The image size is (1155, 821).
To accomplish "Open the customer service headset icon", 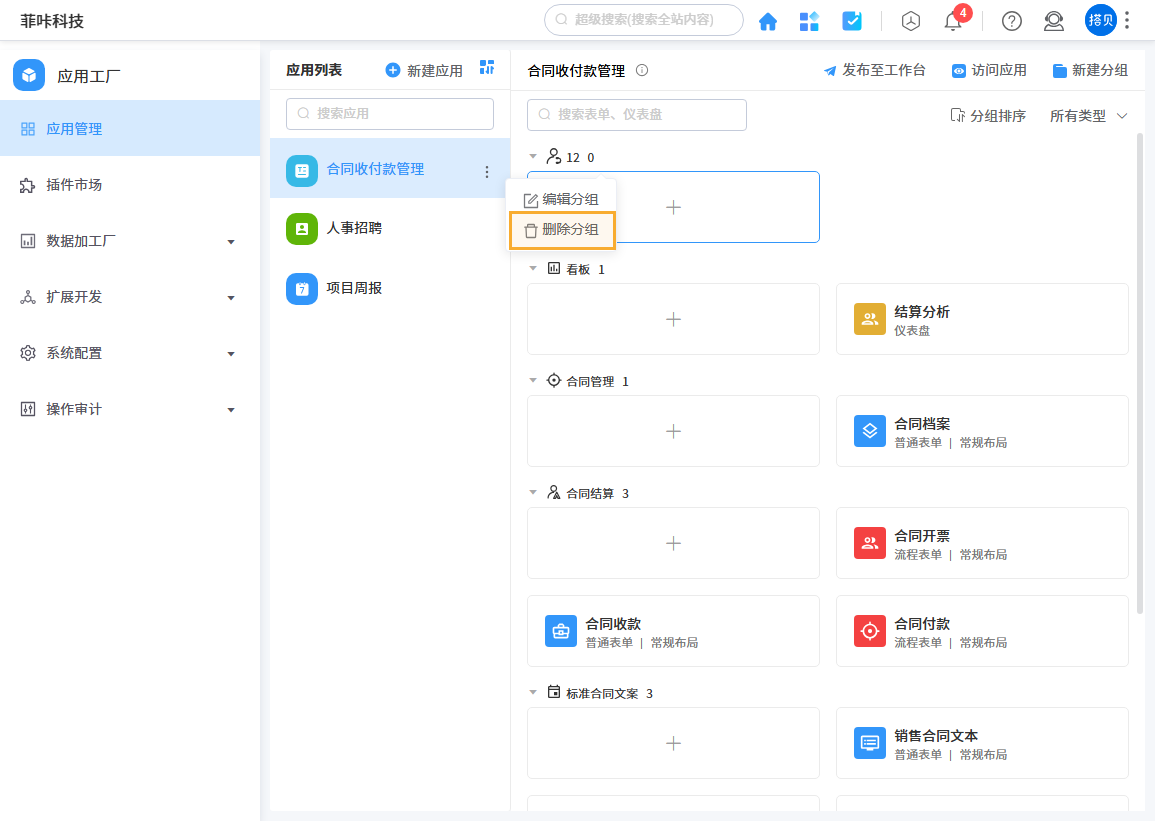I will tap(1053, 21).
